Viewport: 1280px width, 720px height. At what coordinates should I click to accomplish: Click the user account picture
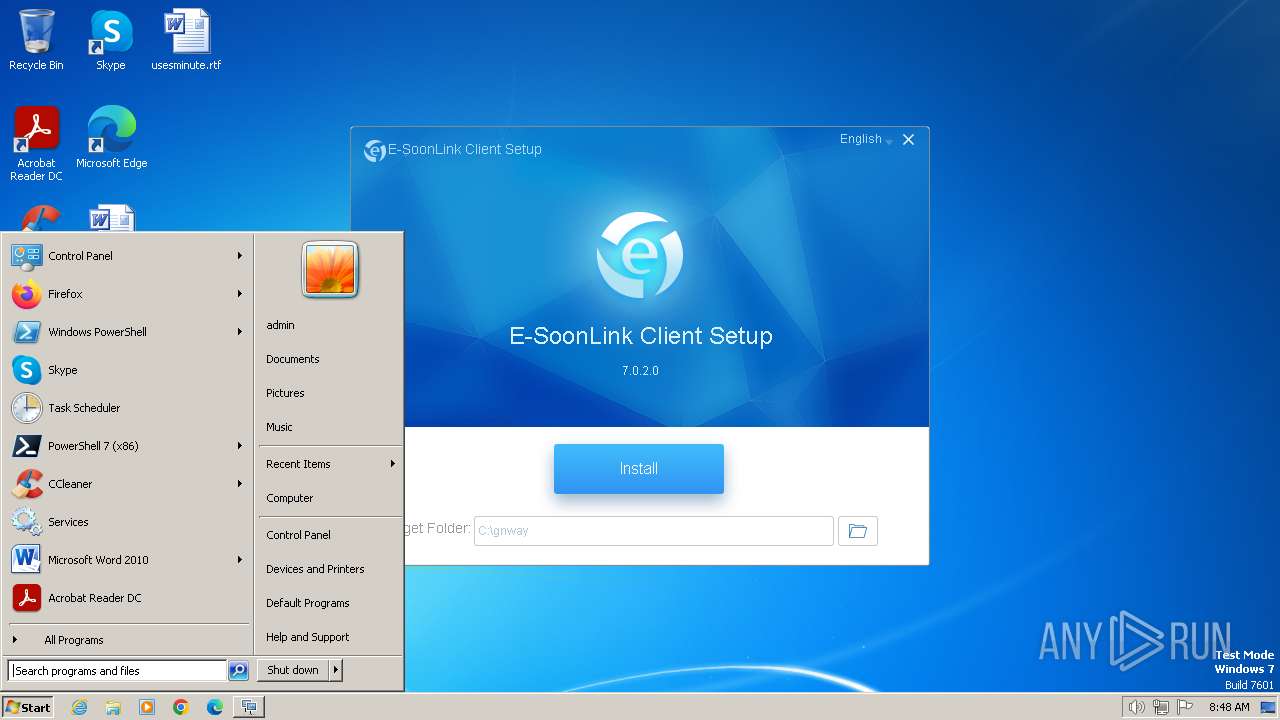click(330, 270)
